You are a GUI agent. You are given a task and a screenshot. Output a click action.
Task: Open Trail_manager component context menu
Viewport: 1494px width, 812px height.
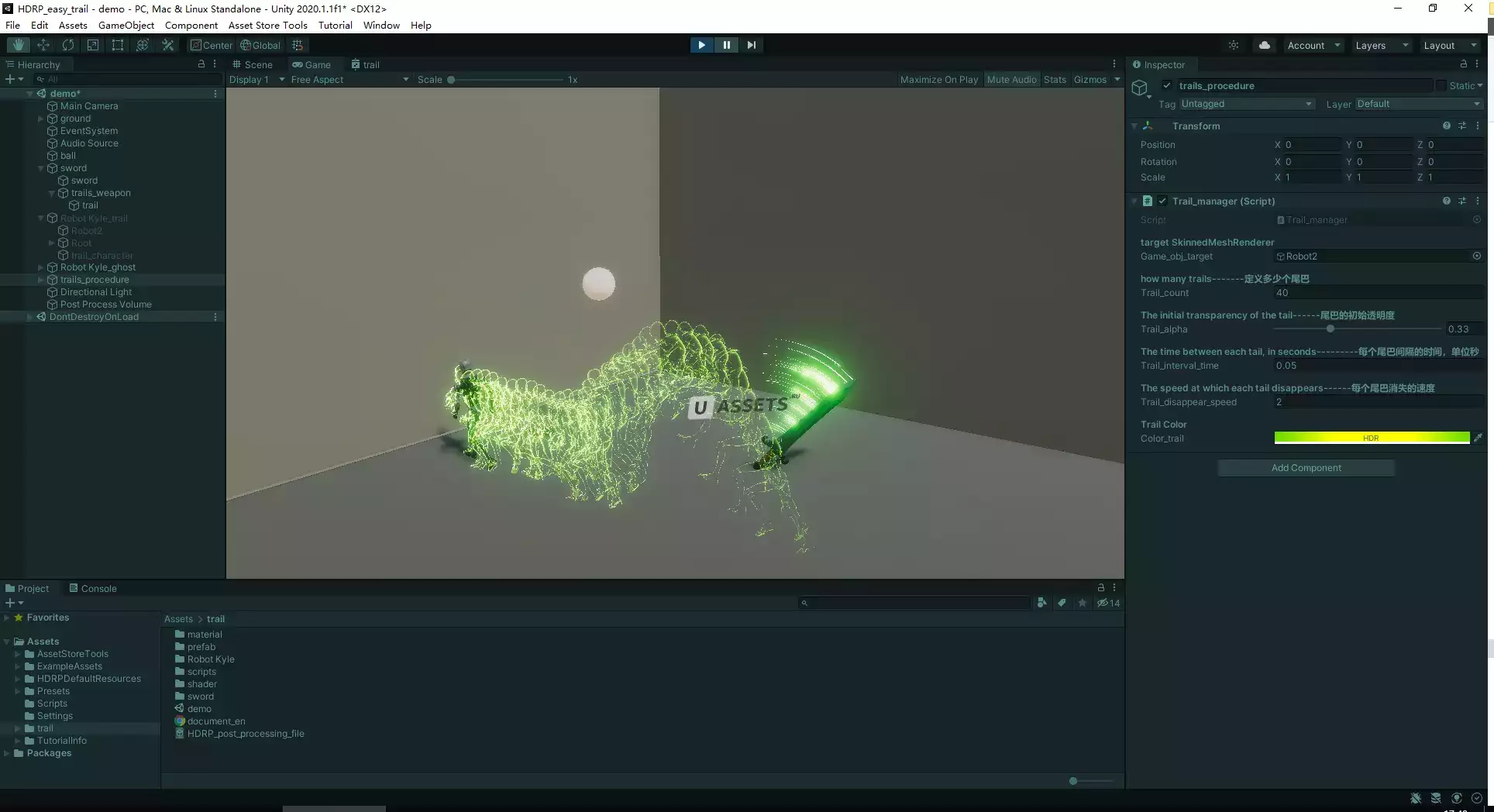point(1478,201)
